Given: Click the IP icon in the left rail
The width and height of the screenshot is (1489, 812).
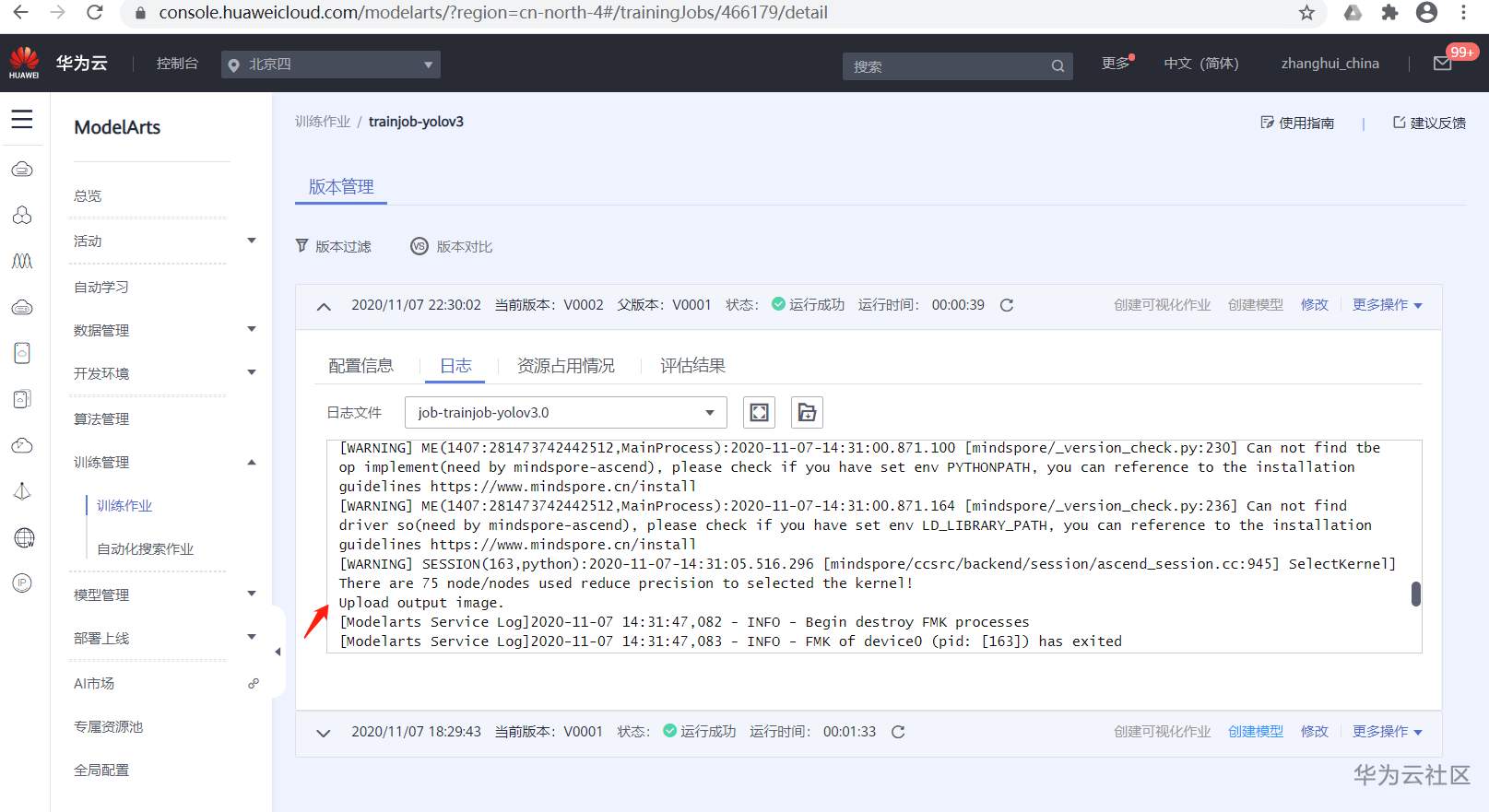Looking at the screenshot, I should pos(22,583).
